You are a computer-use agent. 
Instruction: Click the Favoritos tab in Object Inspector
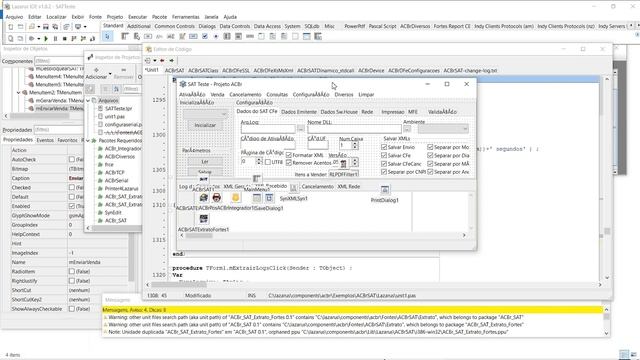coord(67,140)
